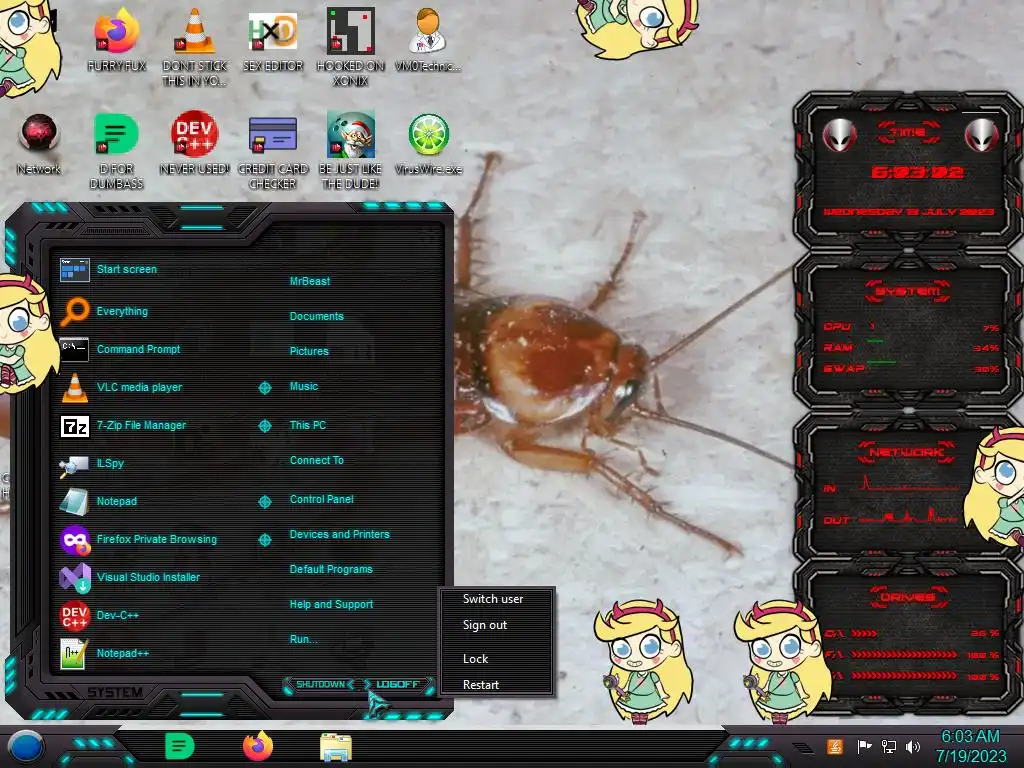
Task: Open Devices and Printers link
Action: click(x=340, y=534)
